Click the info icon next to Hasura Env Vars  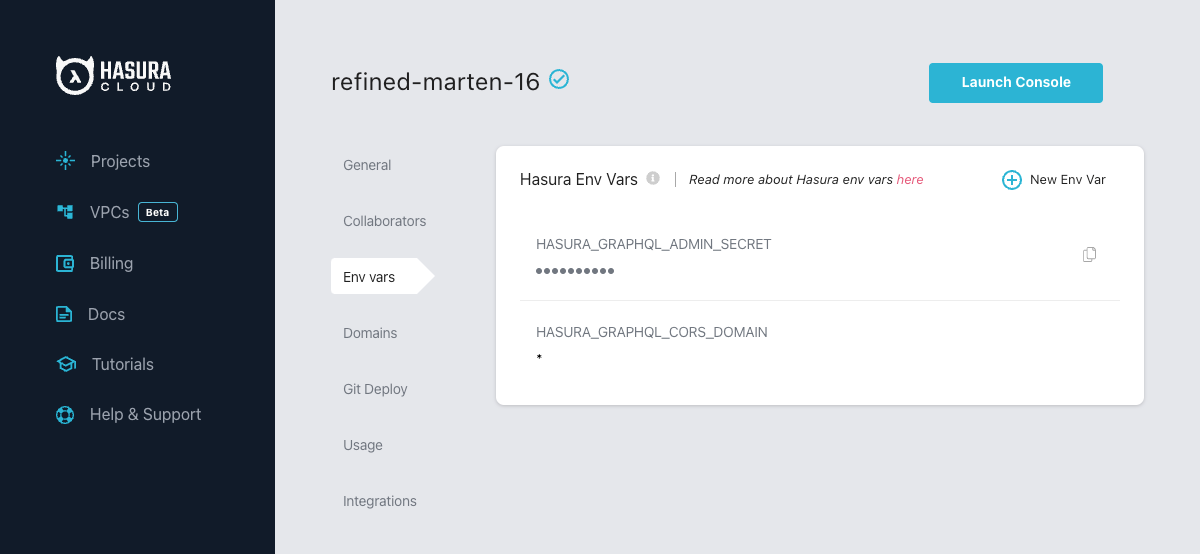tap(653, 178)
